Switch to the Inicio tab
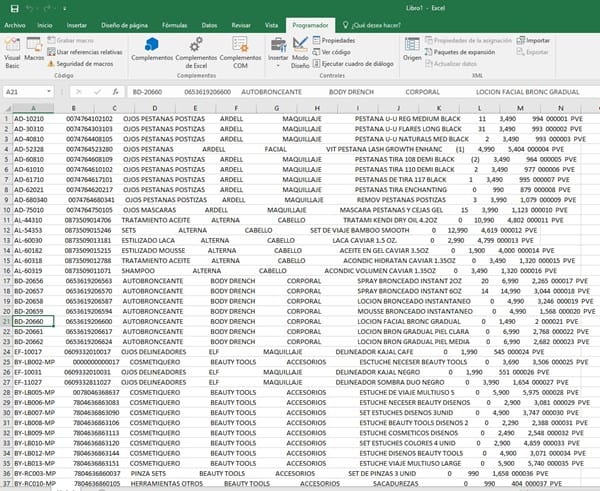Screen dimensions: 600x491 coord(45,25)
